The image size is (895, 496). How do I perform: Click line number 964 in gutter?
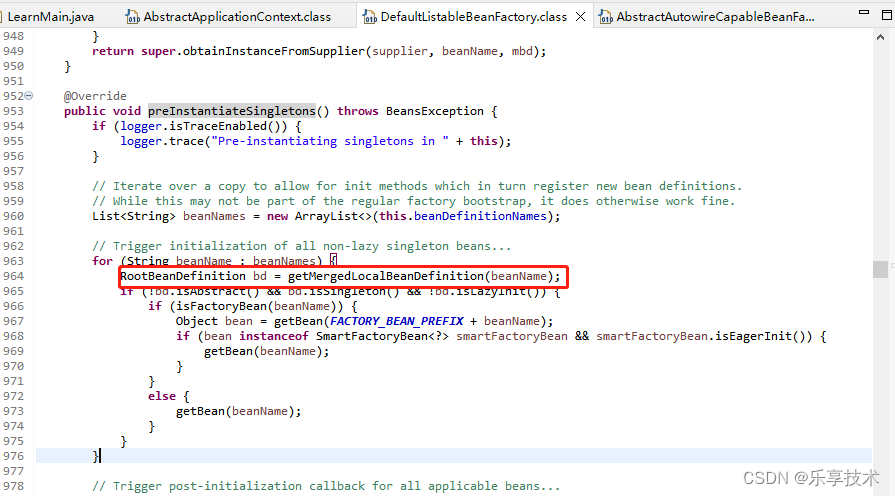[x=13, y=276]
